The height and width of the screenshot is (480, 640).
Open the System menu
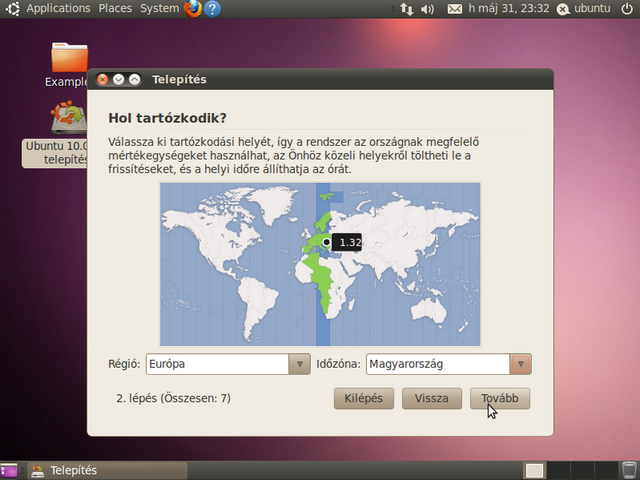pos(160,9)
